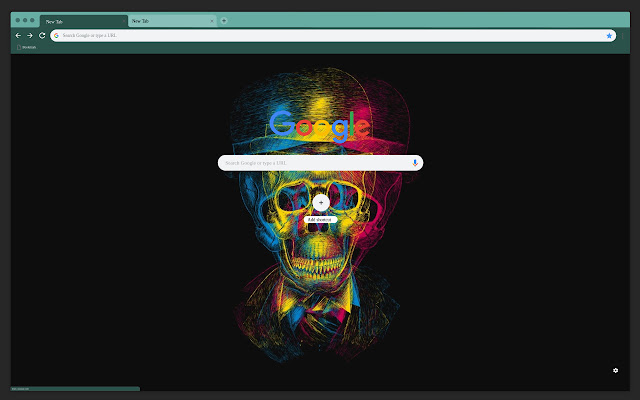Image resolution: width=640 pixels, height=400 pixels.
Task: Click the Add shortcut plus circle
Action: (x=321, y=202)
